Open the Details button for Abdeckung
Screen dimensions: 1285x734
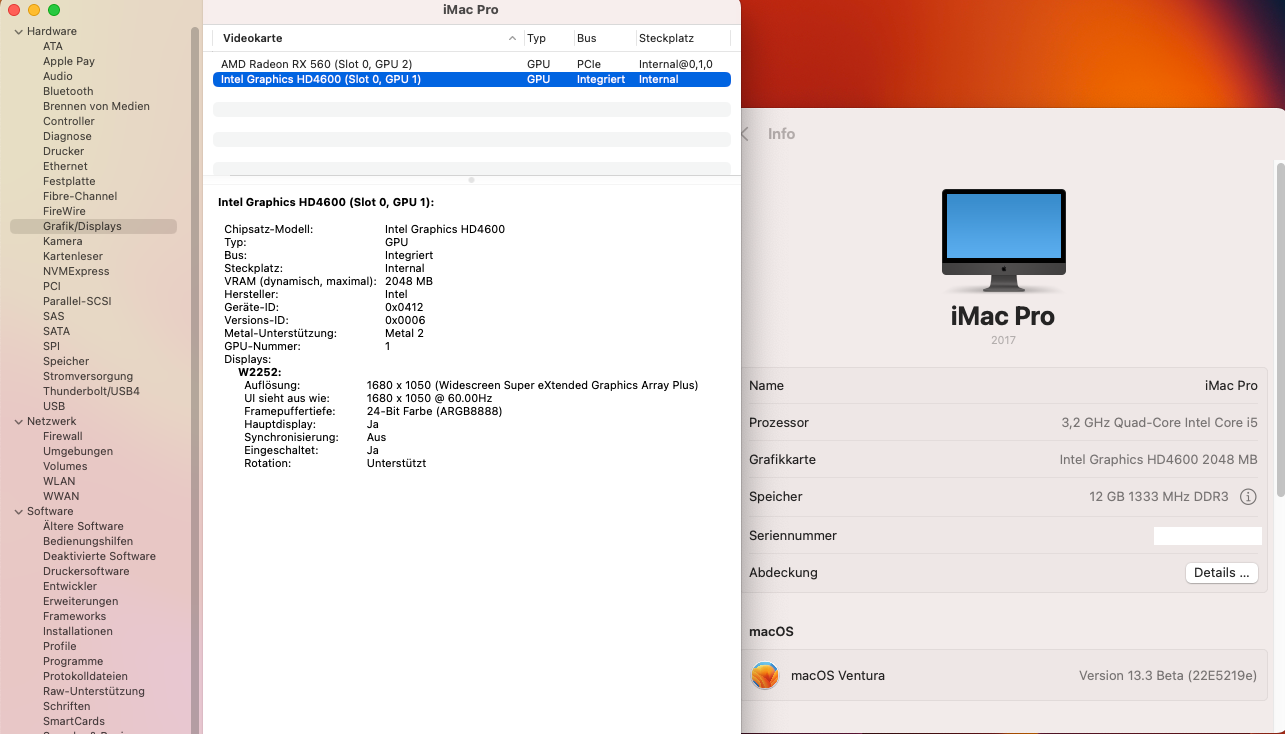[1221, 573]
